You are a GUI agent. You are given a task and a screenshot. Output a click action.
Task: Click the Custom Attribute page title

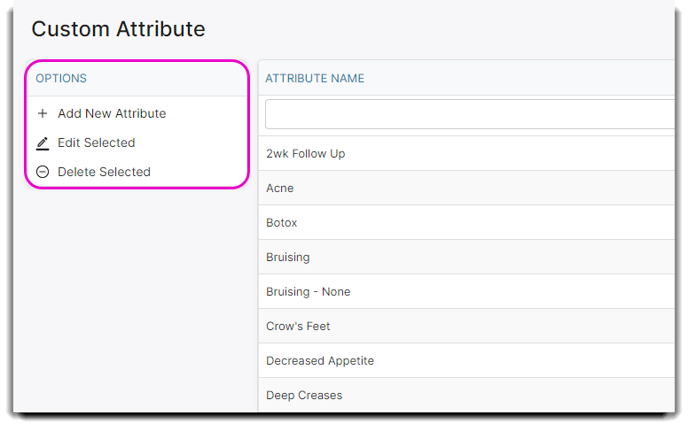pyautogui.click(x=118, y=29)
